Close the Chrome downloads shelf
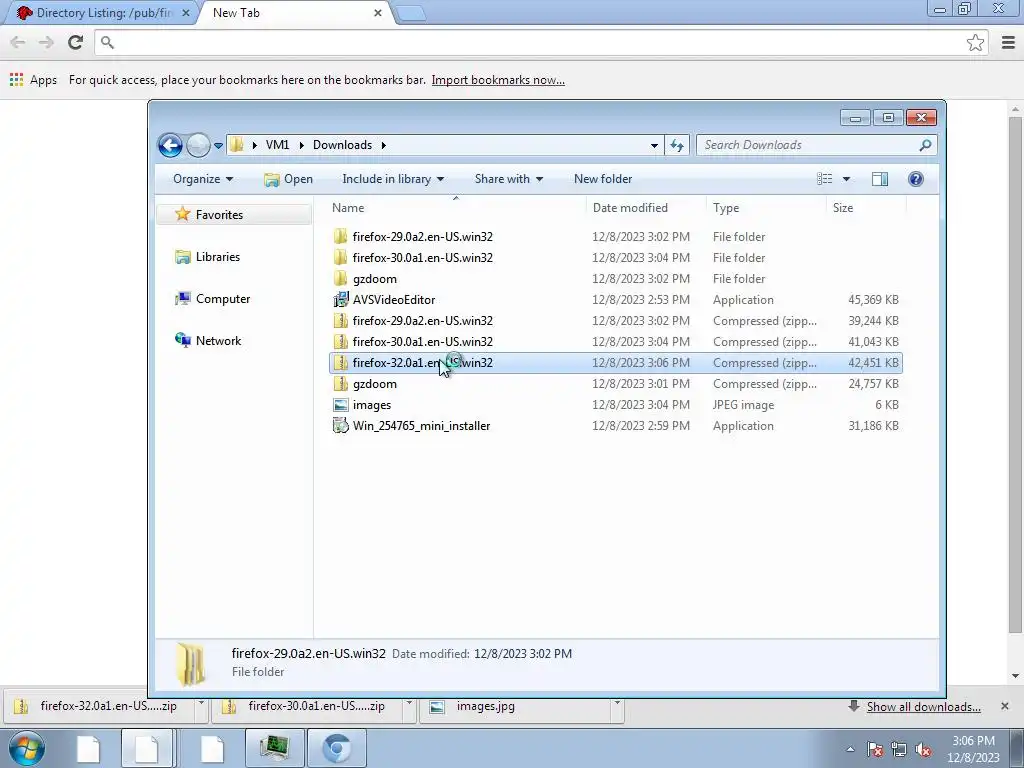The height and width of the screenshot is (768, 1024). coord(1004,706)
